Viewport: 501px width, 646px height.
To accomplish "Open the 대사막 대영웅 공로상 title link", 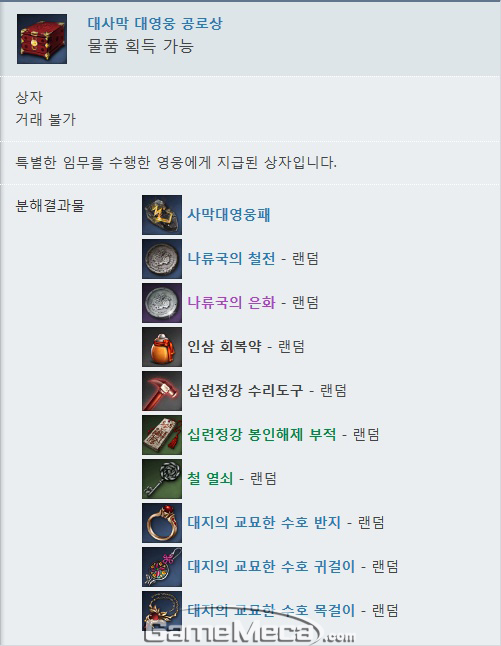I will click(155, 23).
